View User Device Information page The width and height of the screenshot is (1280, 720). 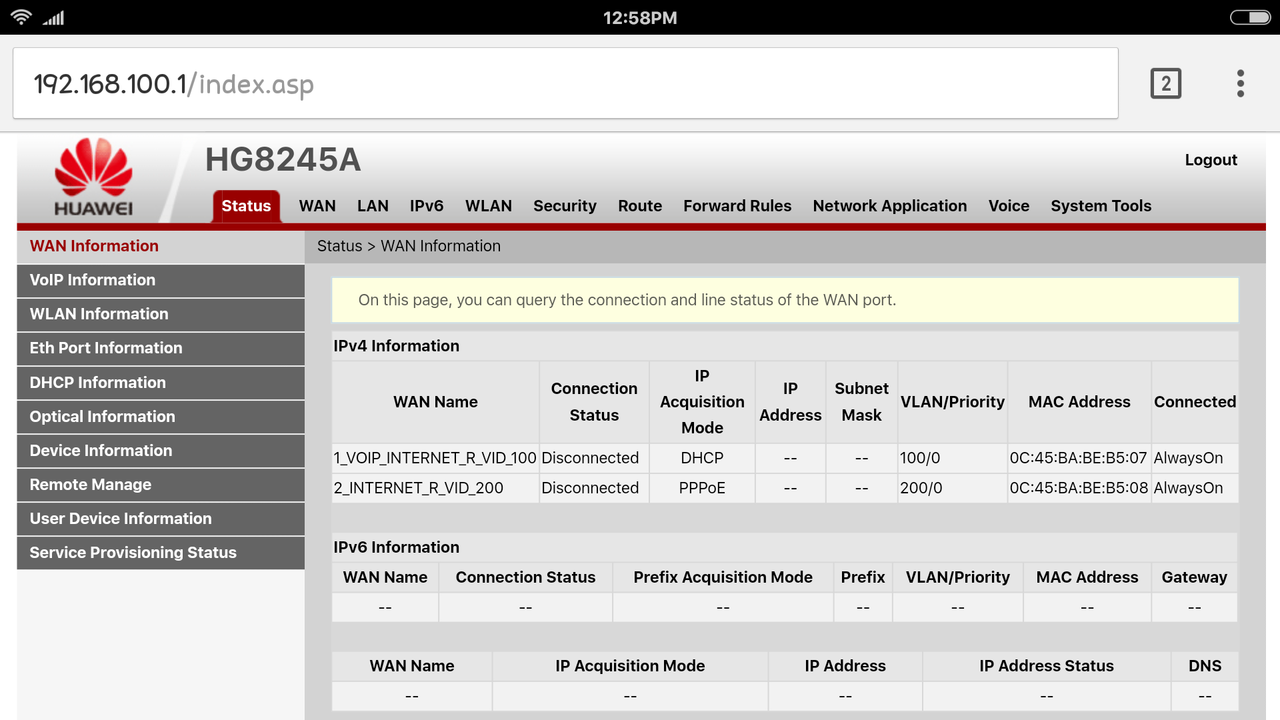[161, 518]
